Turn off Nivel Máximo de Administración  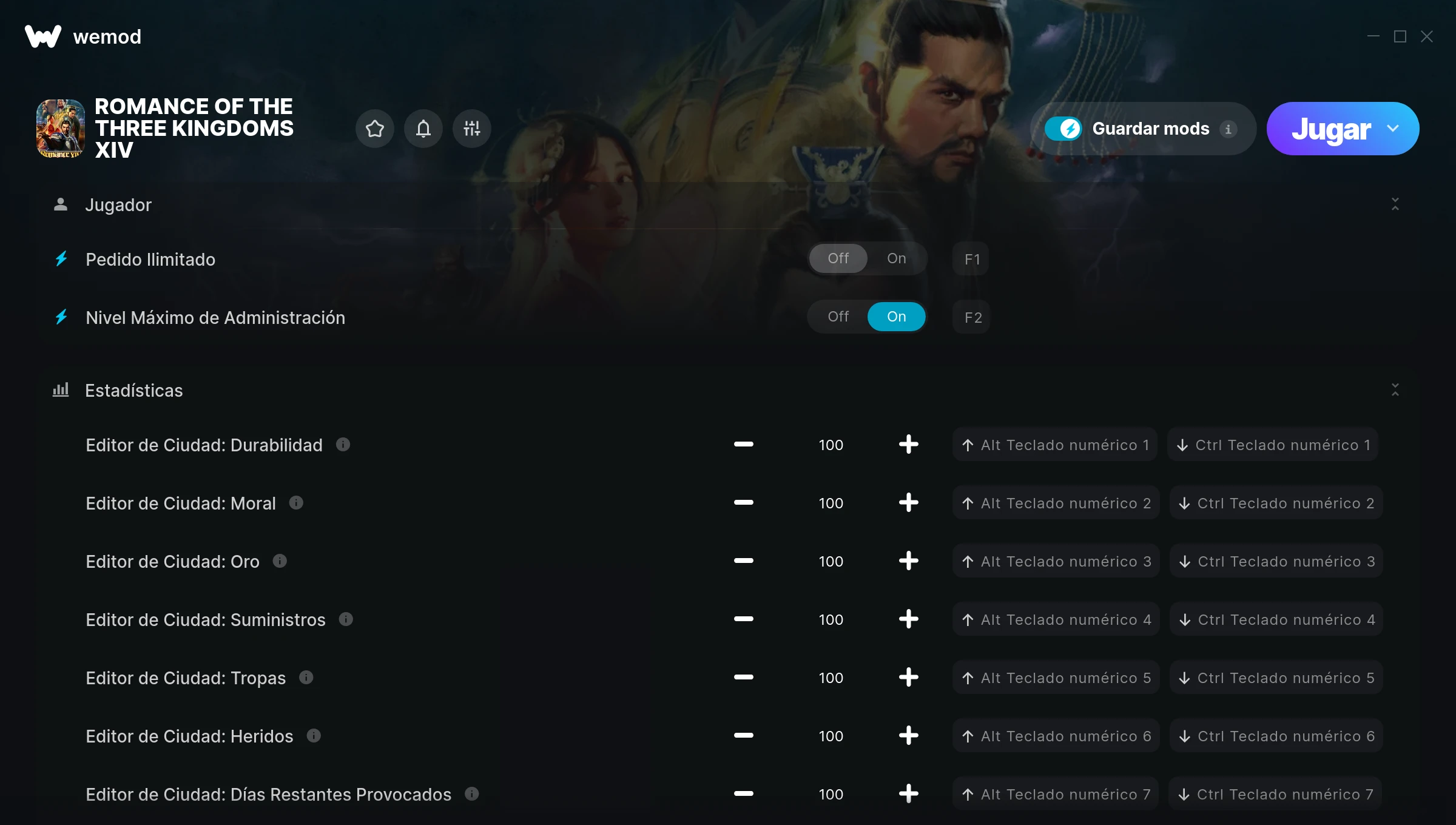pyautogui.click(x=838, y=317)
